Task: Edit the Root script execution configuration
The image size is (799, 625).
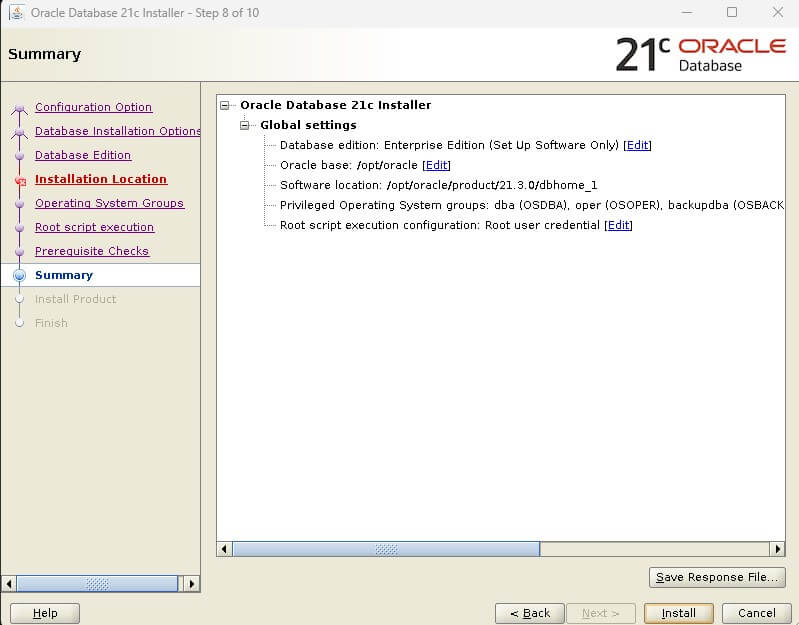Action: pos(618,225)
